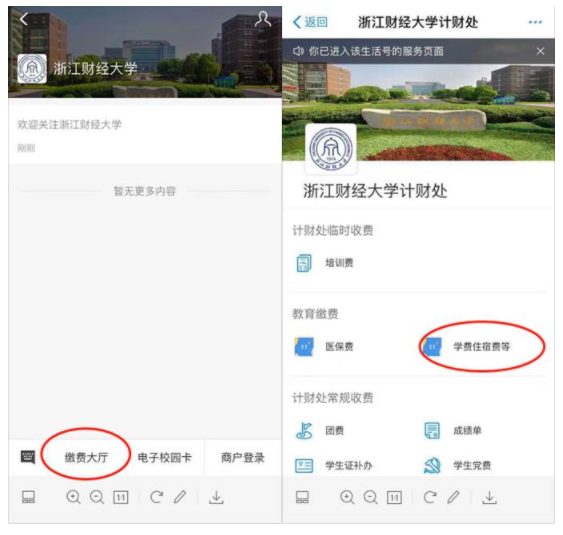Rotate the left image with the rotate icon
Image resolution: width=563 pixels, height=535 pixels.
pos(157,497)
